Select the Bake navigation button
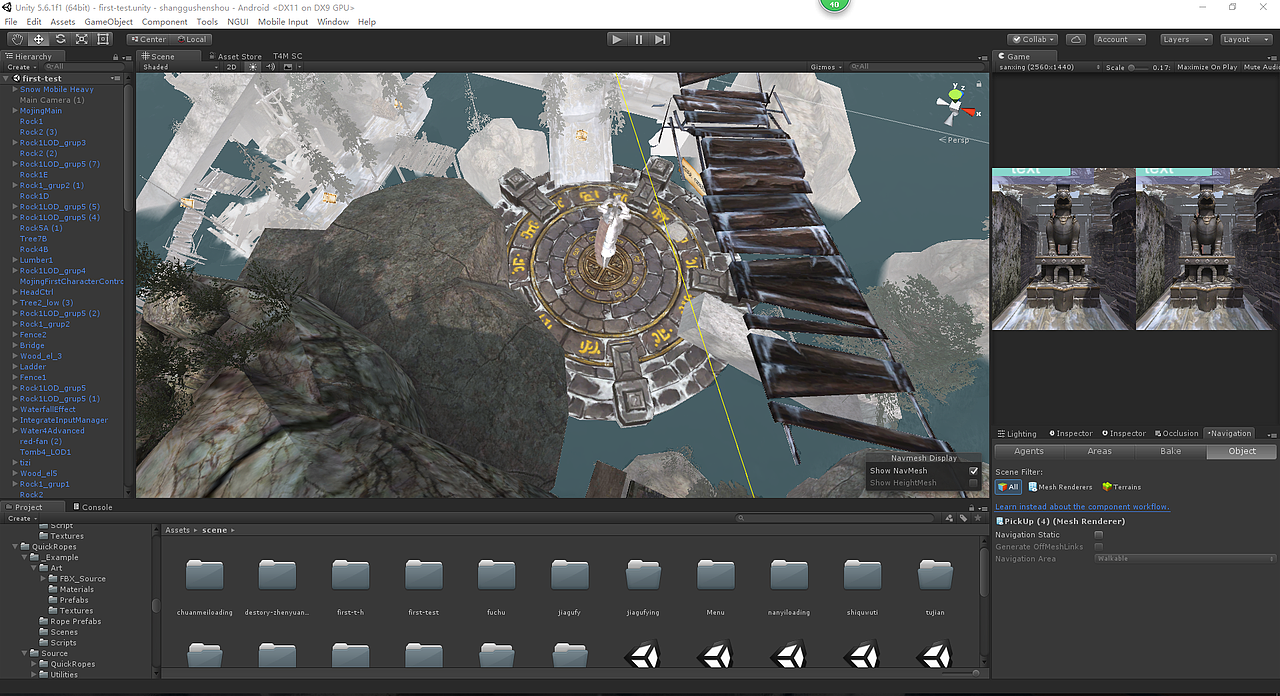 point(1170,451)
